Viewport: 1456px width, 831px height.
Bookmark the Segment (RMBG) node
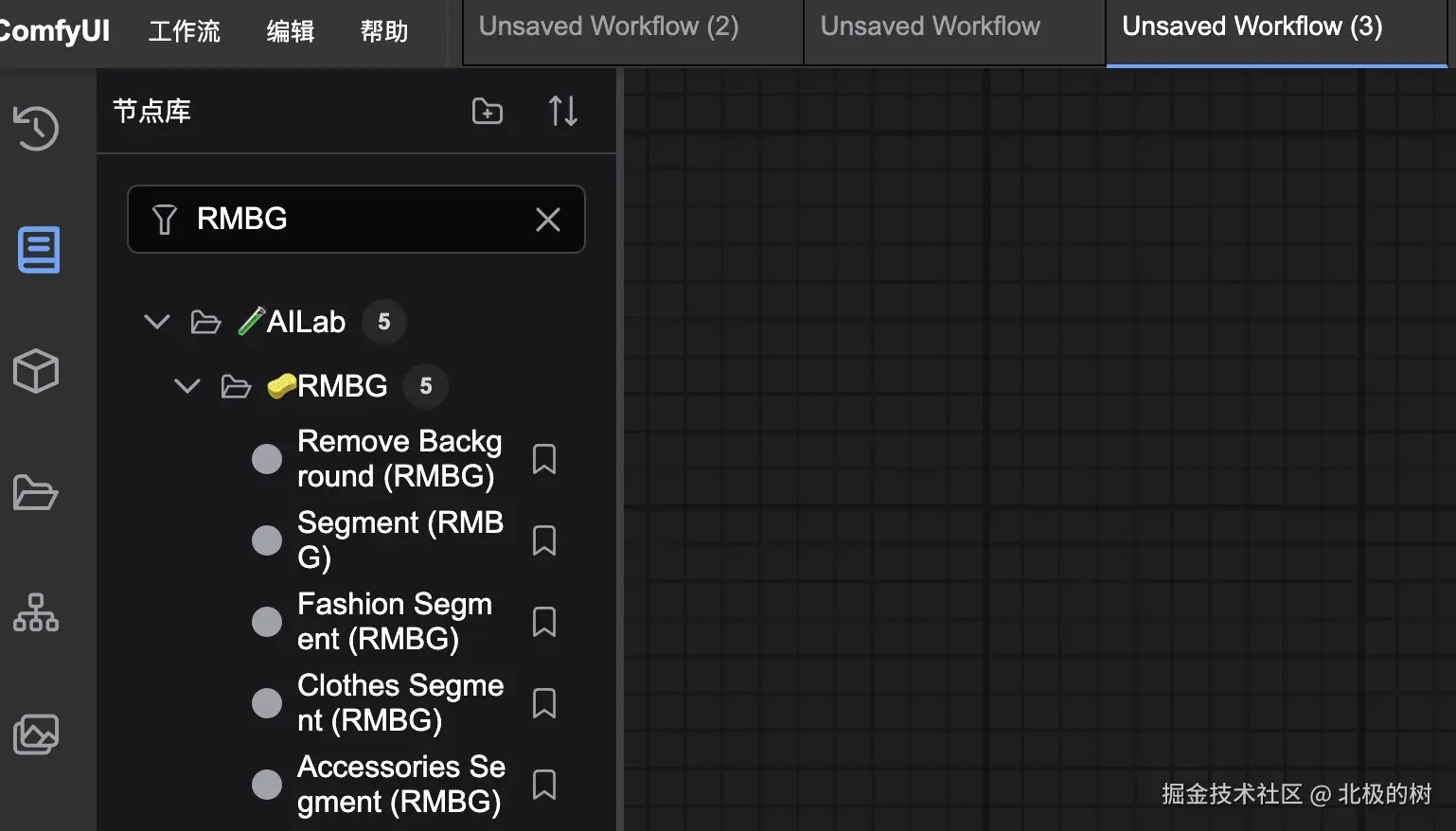[x=544, y=540]
